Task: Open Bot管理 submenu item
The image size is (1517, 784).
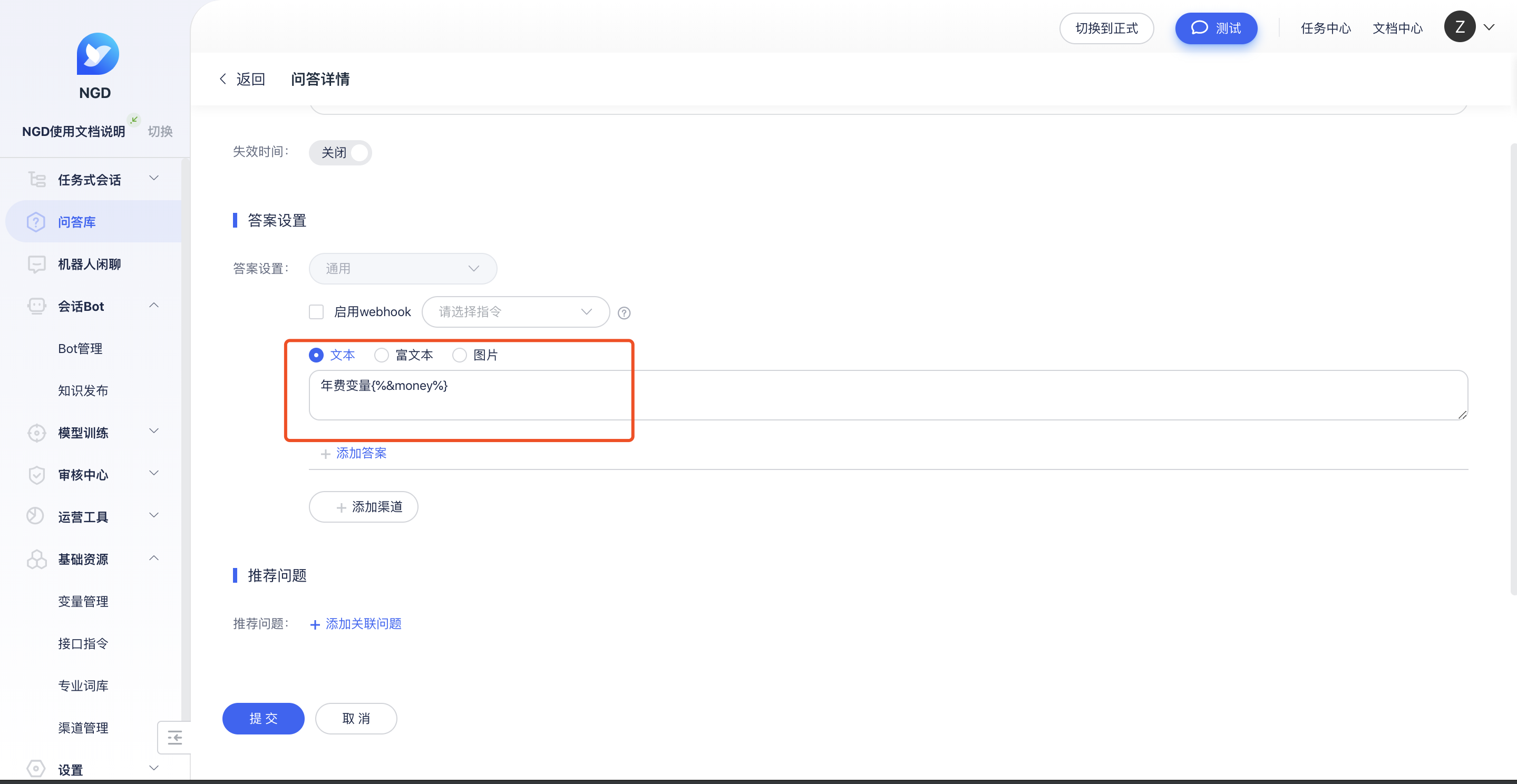Action: click(x=80, y=348)
